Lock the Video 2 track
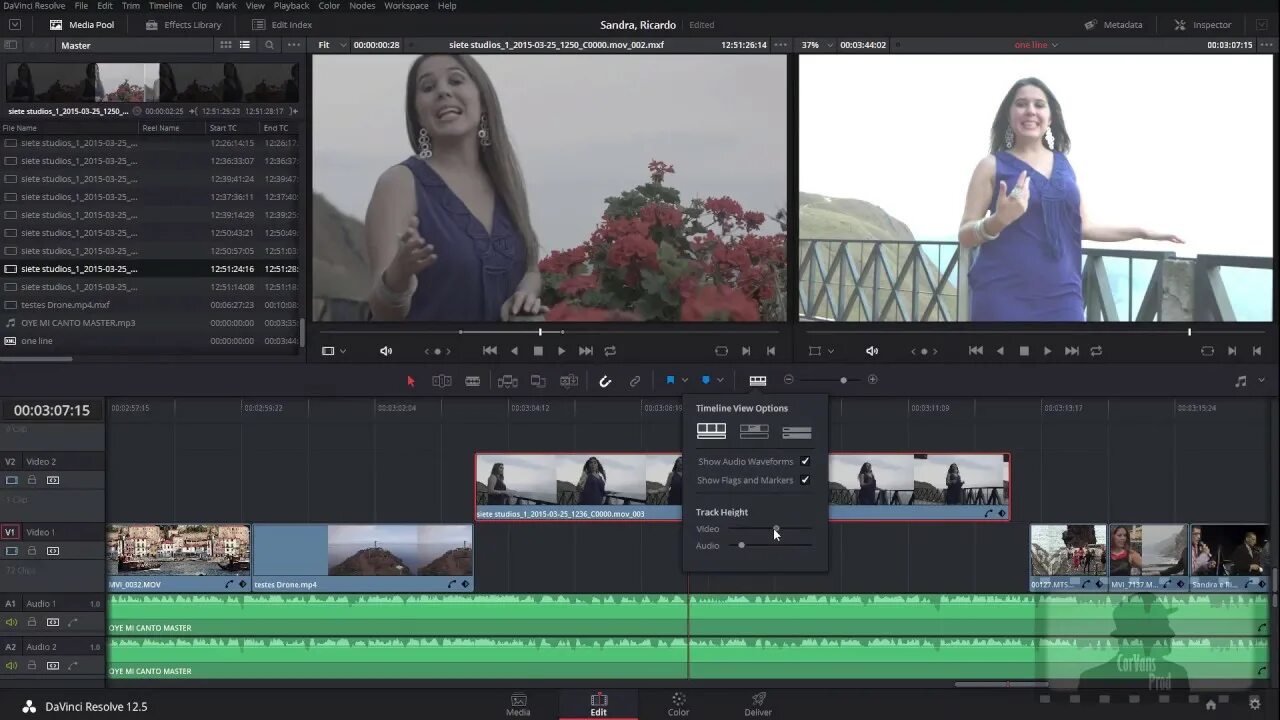Screen dimensions: 1280x720 click(x=32, y=480)
